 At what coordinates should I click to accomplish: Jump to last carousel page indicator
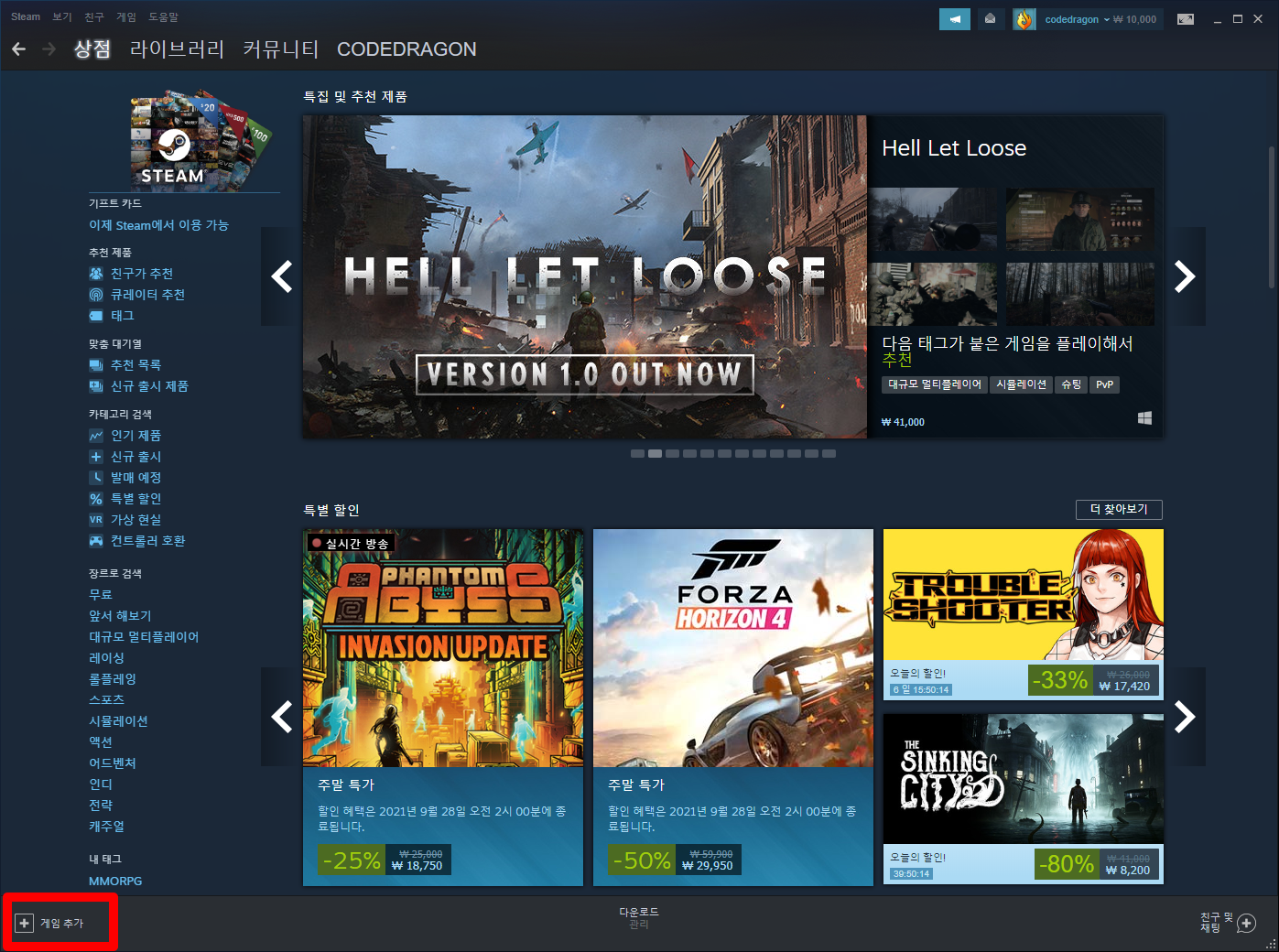(829, 453)
